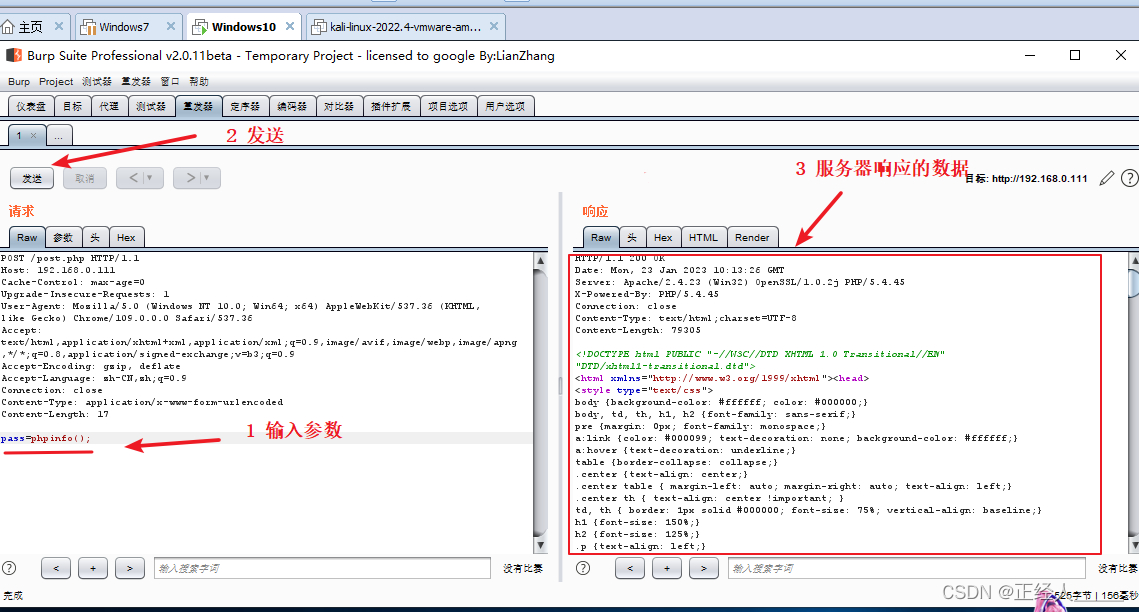Screen dimensions: 1139x612
Task: Click next match button in response search
Action: click(704, 568)
